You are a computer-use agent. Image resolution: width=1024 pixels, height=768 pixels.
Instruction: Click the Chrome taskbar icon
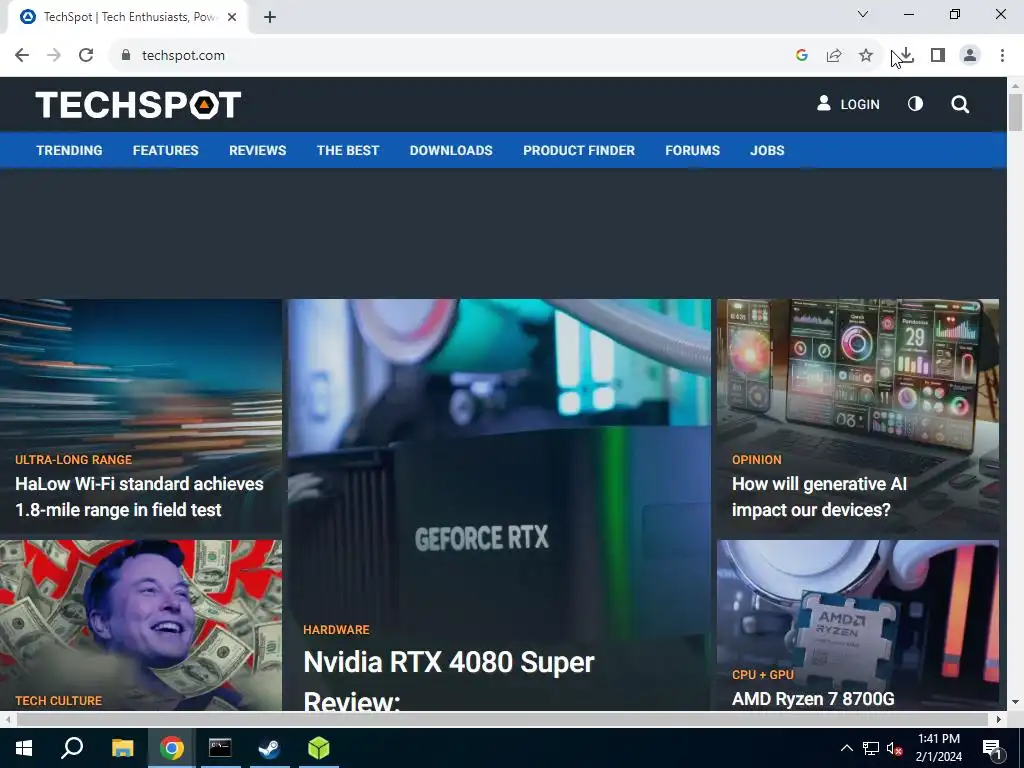(172, 748)
